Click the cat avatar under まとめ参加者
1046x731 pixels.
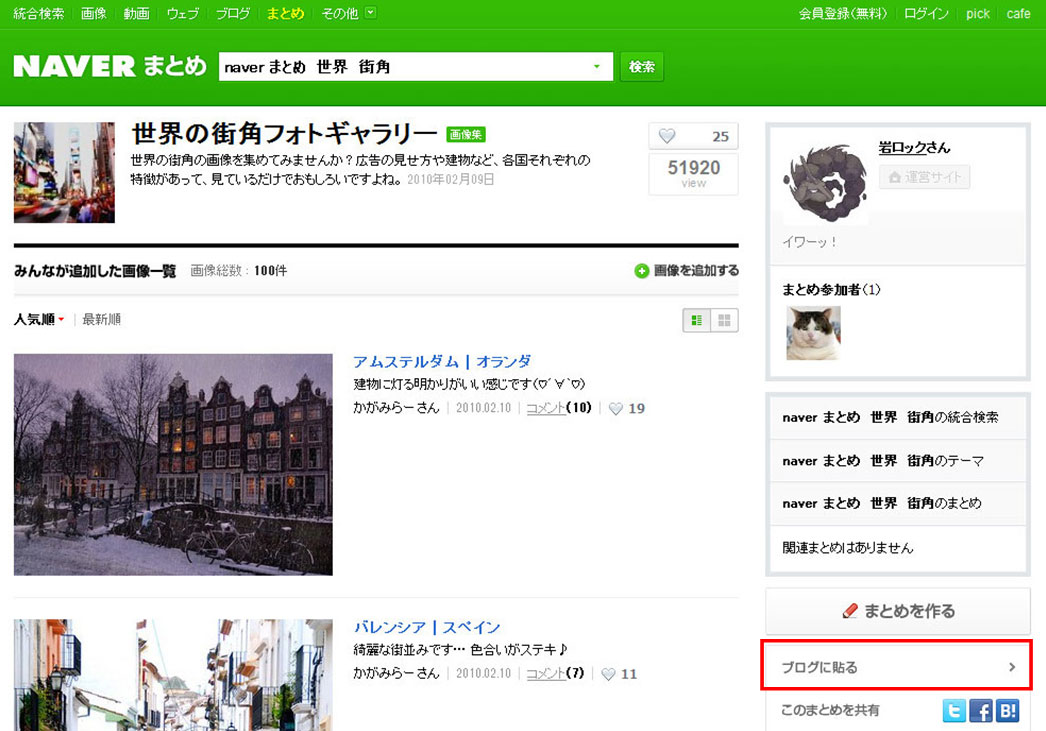coord(813,333)
